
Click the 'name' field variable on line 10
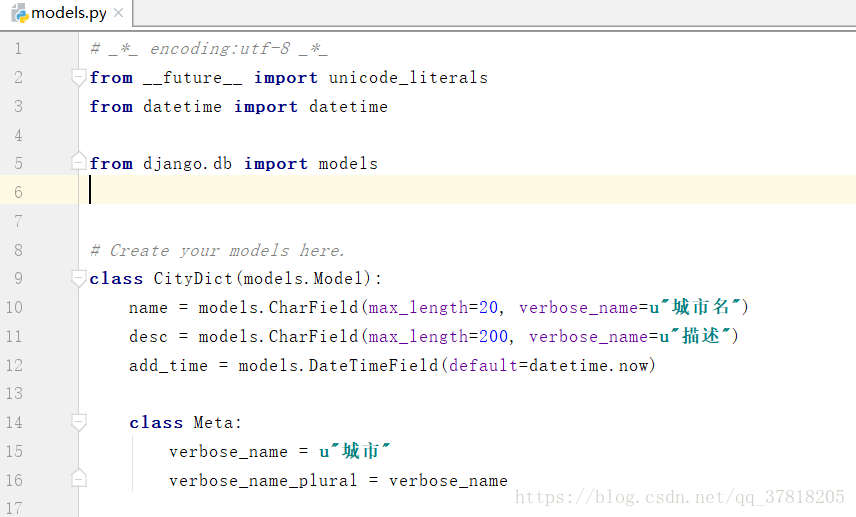click(148, 307)
